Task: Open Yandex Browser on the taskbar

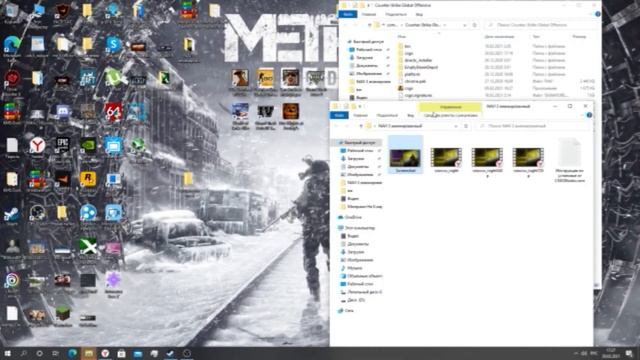Action: pyautogui.click(x=105, y=353)
